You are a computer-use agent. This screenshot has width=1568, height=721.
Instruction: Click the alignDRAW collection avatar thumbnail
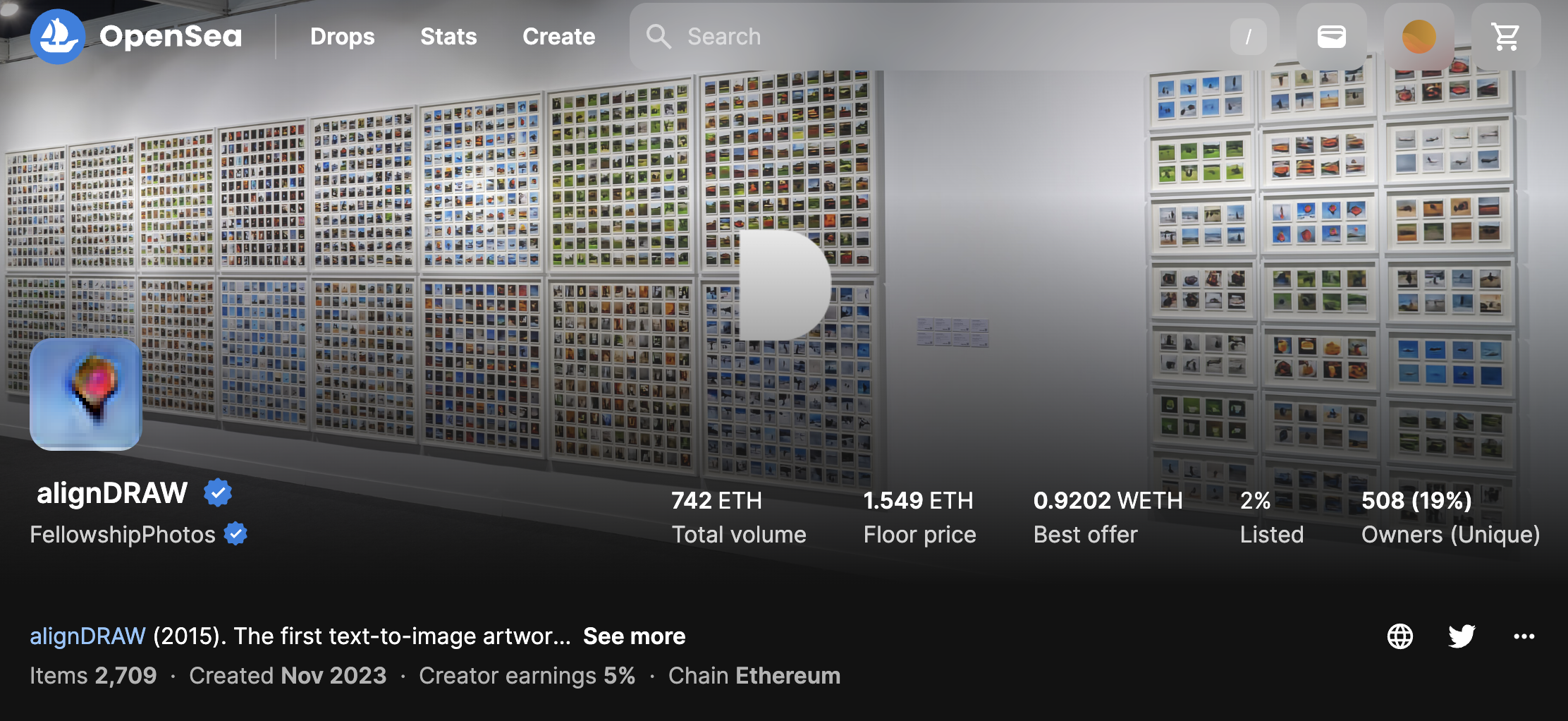tap(86, 394)
